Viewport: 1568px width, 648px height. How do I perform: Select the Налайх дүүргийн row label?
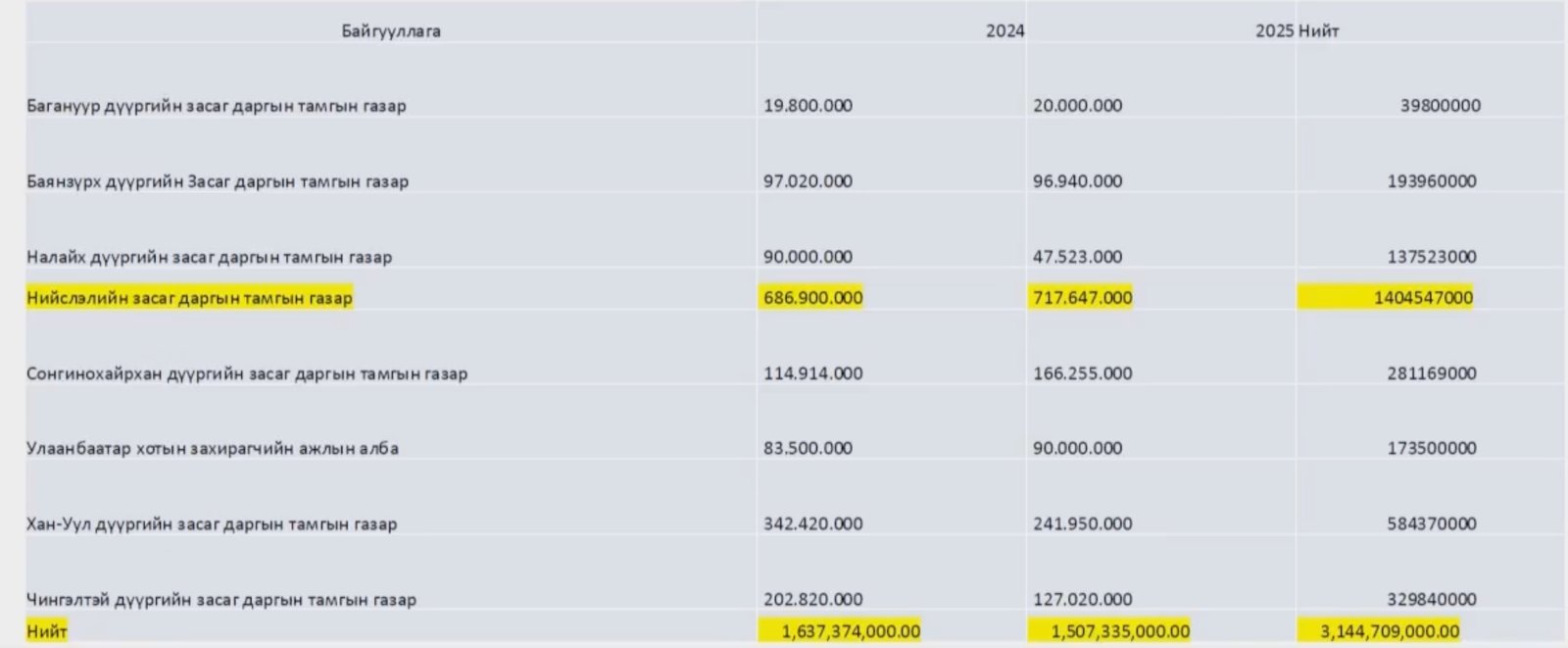pyautogui.click(x=209, y=257)
